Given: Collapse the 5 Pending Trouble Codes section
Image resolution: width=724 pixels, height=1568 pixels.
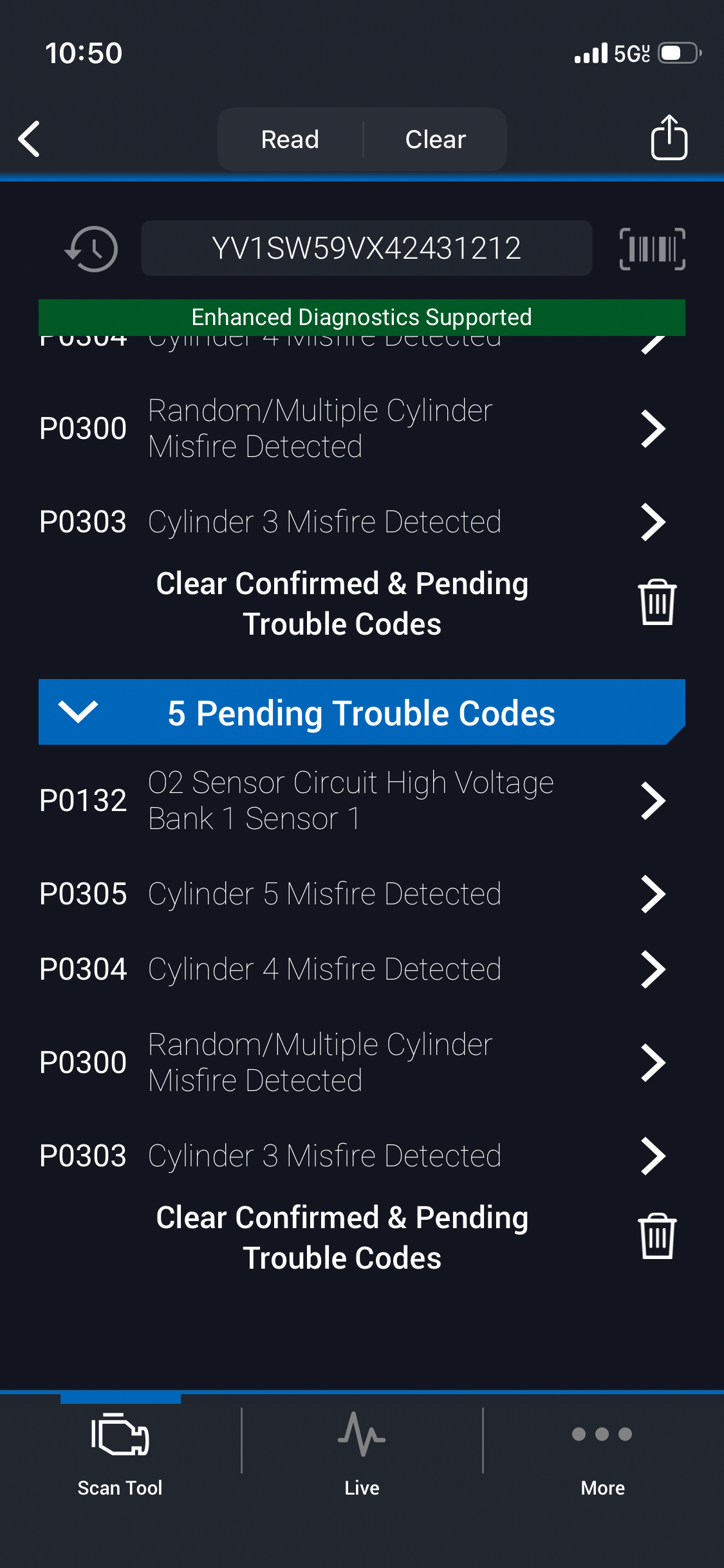Looking at the screenshot, I should click(x=78, y=712).
